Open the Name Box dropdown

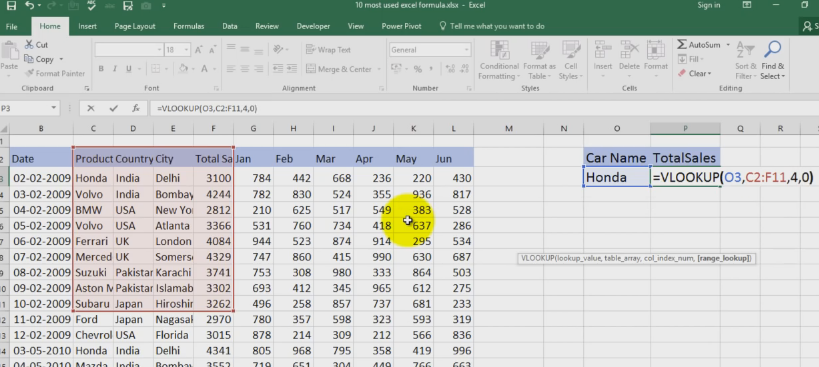pyautogui.click(x=53, y=109)
